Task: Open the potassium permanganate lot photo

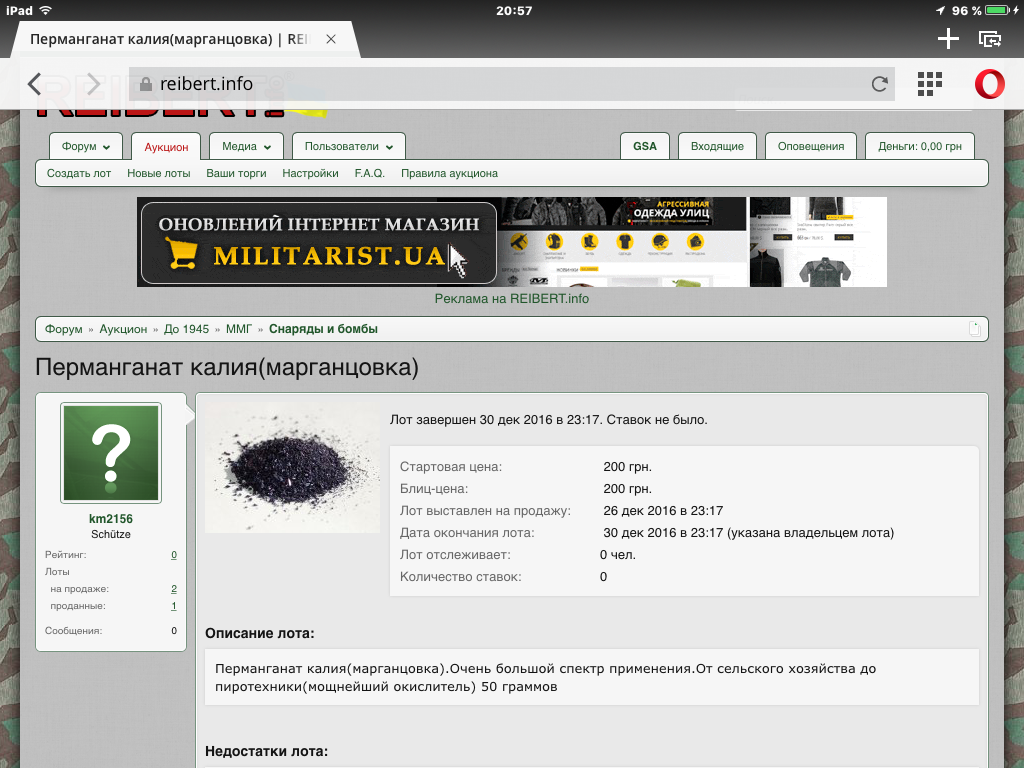Action: point(292,468)
